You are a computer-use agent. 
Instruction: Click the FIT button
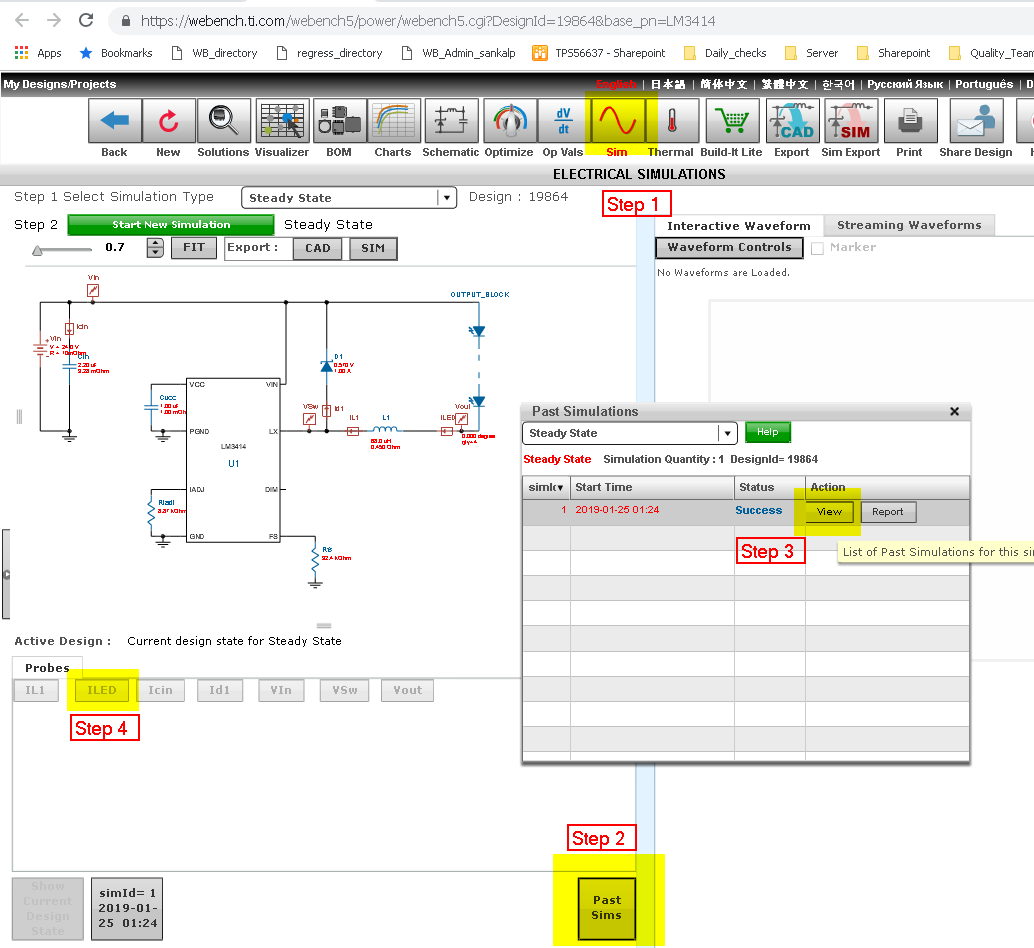pos(194,248)
